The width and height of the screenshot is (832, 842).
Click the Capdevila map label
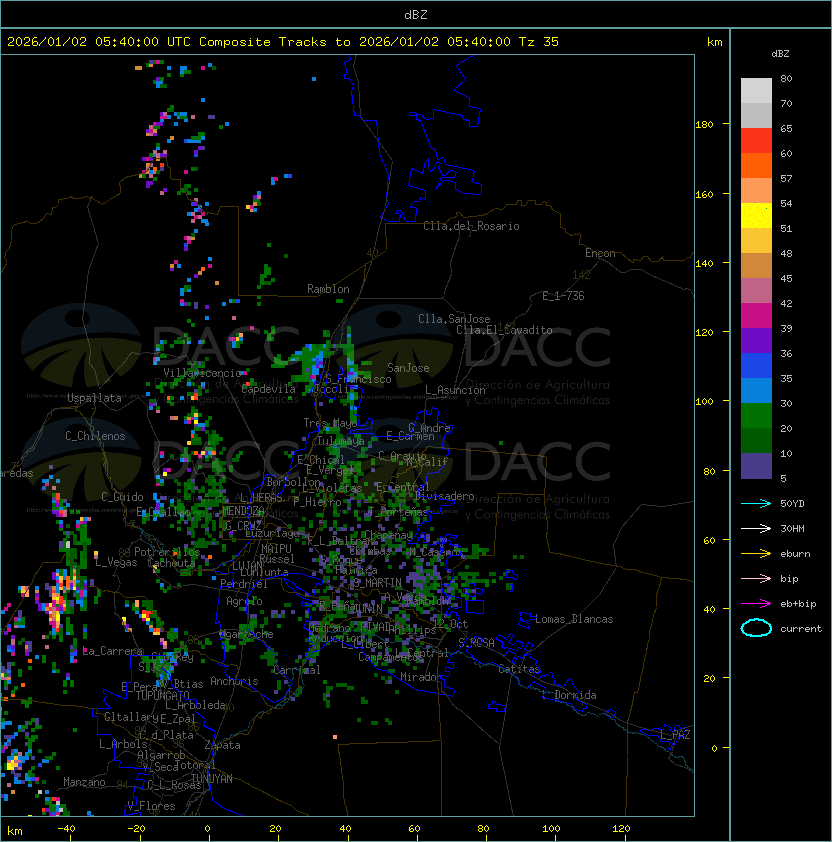tap(269, 389)
